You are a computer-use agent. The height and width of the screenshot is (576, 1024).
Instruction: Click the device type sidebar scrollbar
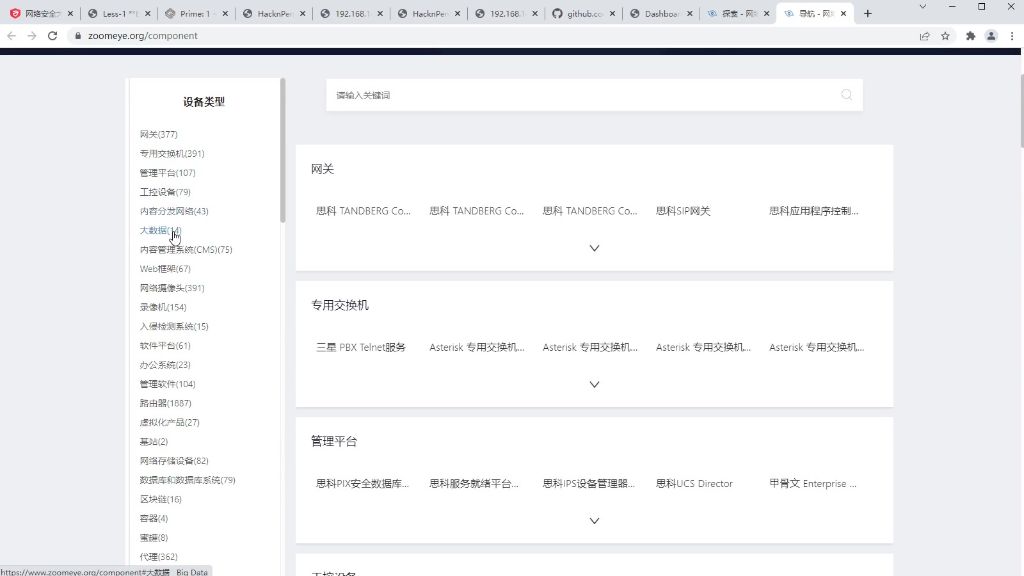283,151
